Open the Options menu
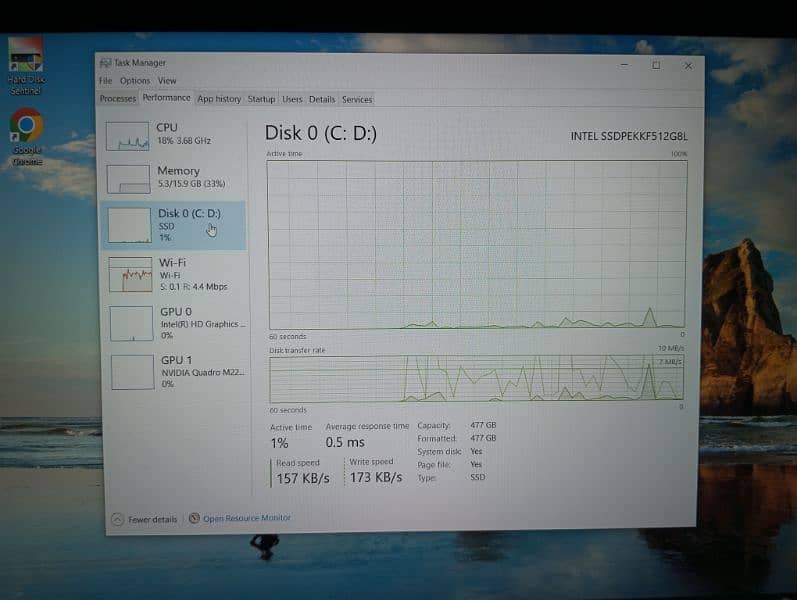 click(135, 81)
